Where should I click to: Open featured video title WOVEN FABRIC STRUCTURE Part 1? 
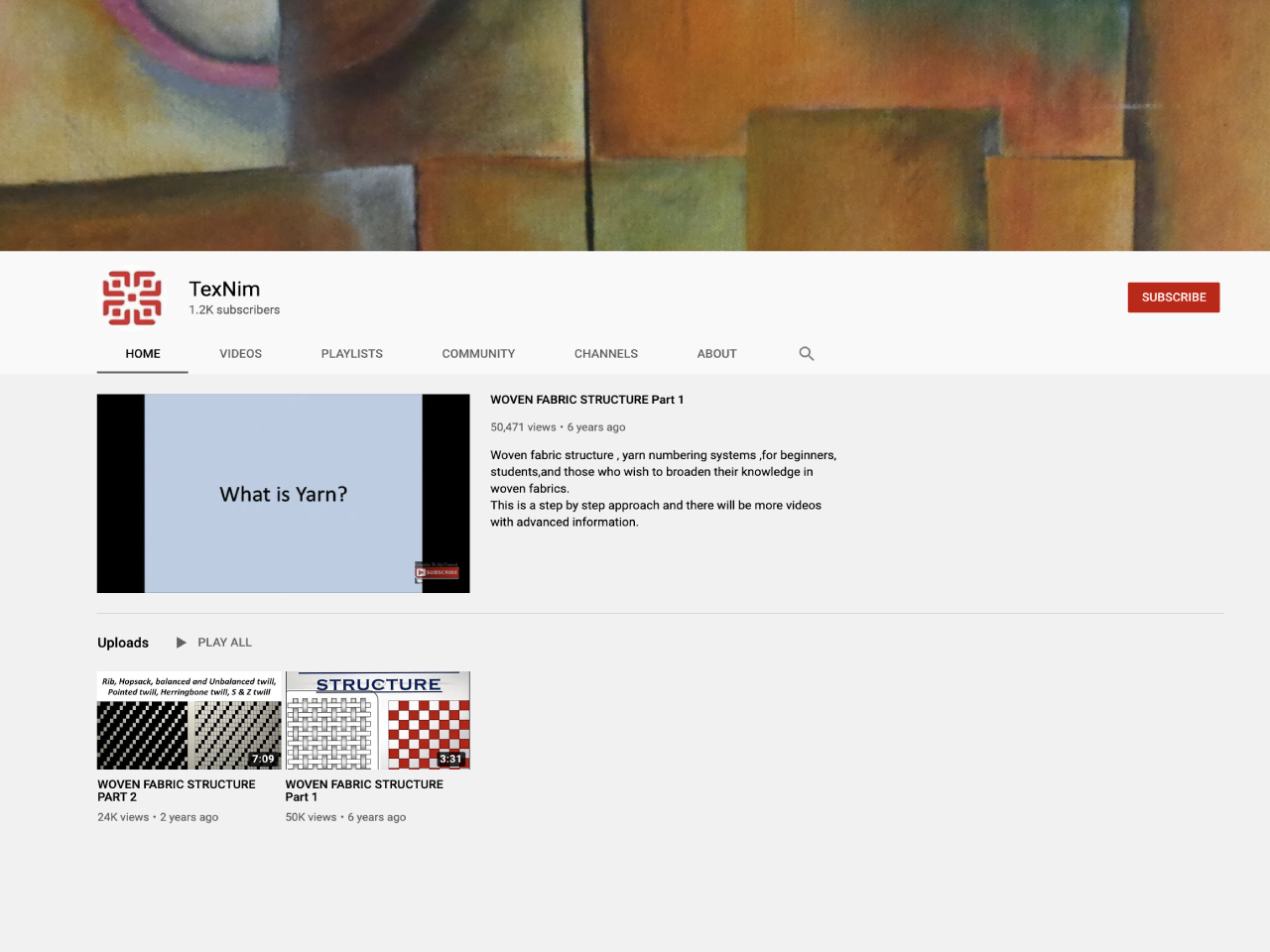[x=587, y=400]
